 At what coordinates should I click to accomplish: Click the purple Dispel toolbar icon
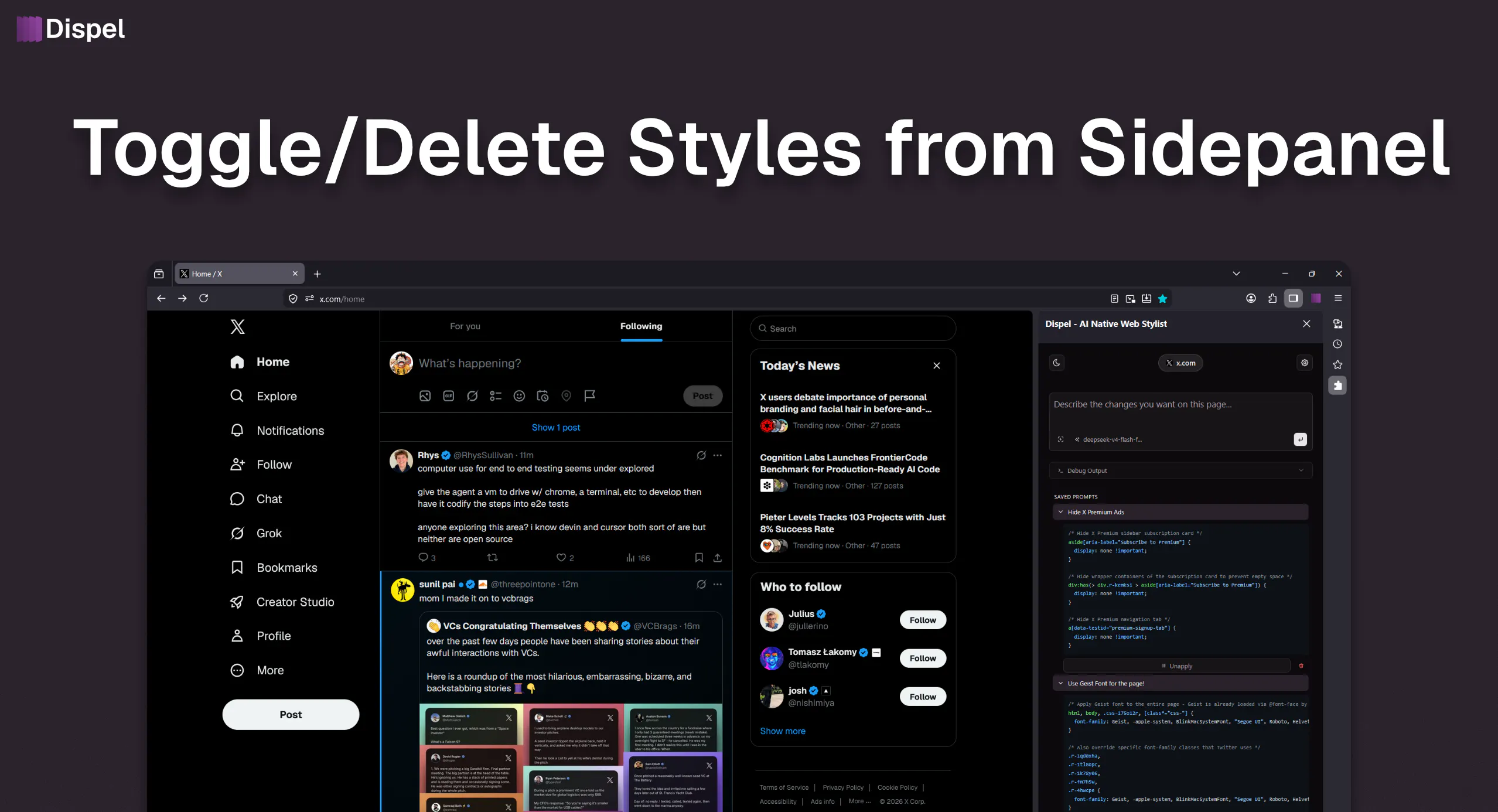(1316, 298)
